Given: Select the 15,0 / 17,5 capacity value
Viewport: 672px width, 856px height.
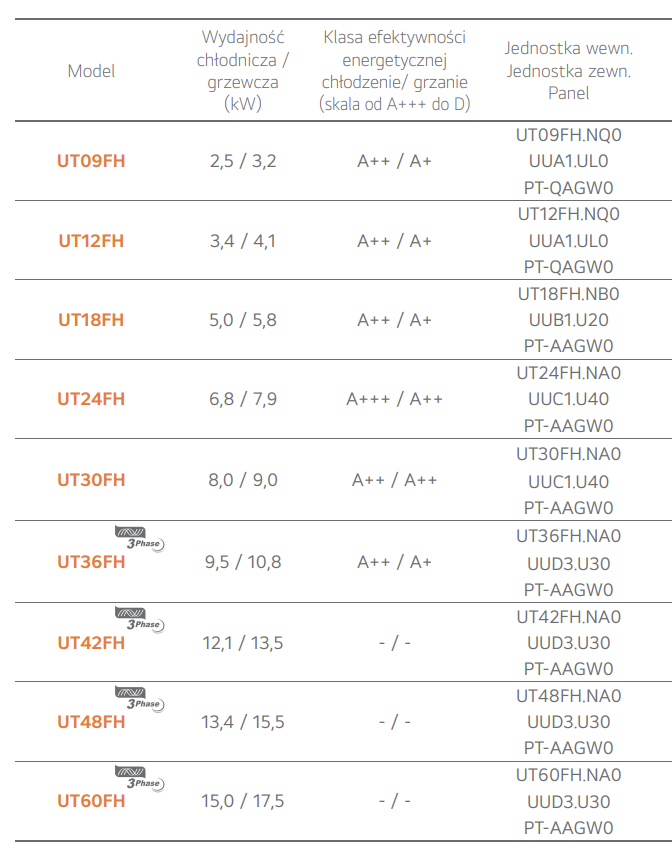Looking at the screenshot, I should pos(243,801).
